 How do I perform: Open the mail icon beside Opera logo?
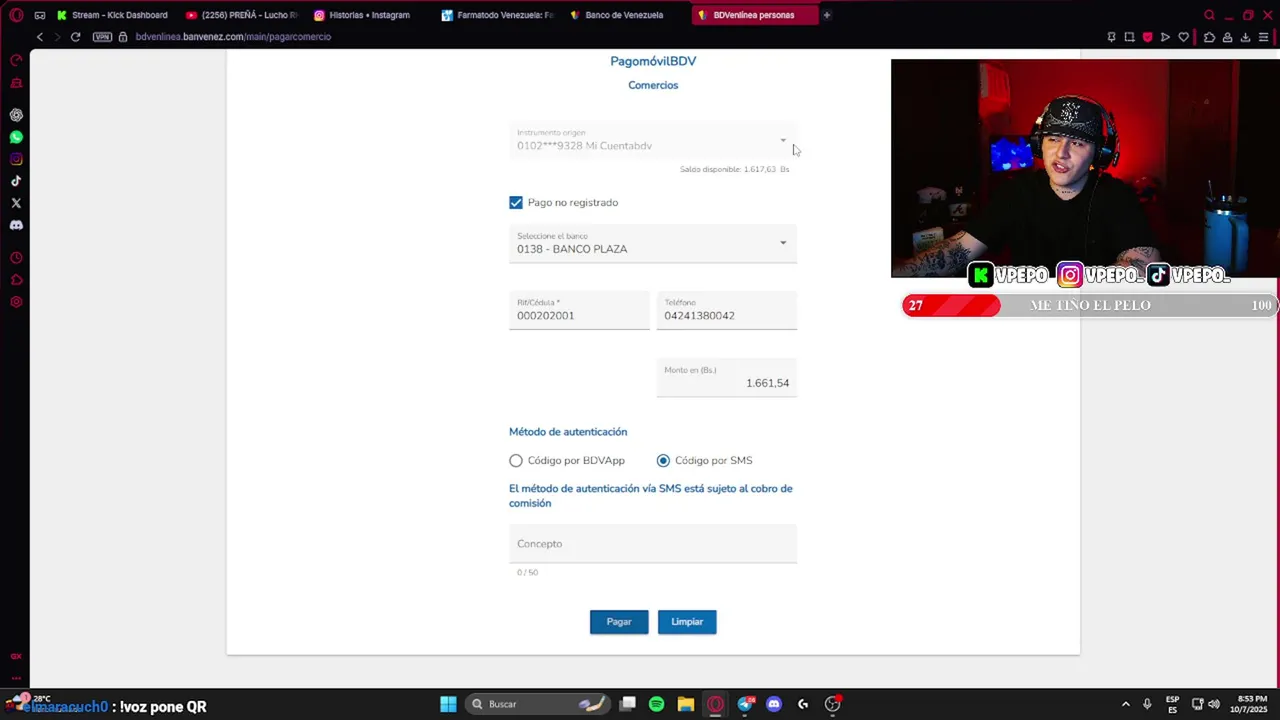click(x=40, y=15)
